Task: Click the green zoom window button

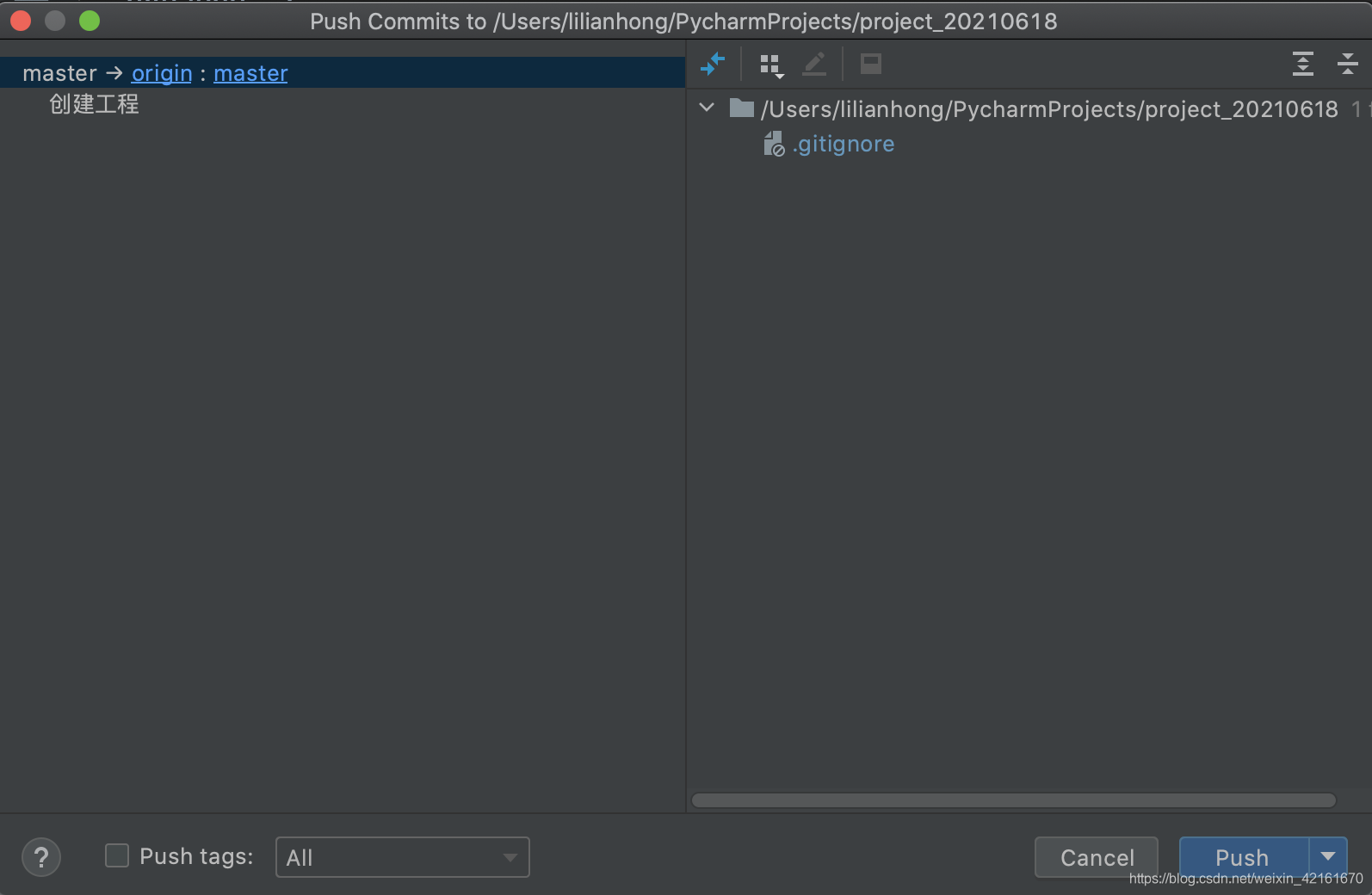Action: point(90,21)
